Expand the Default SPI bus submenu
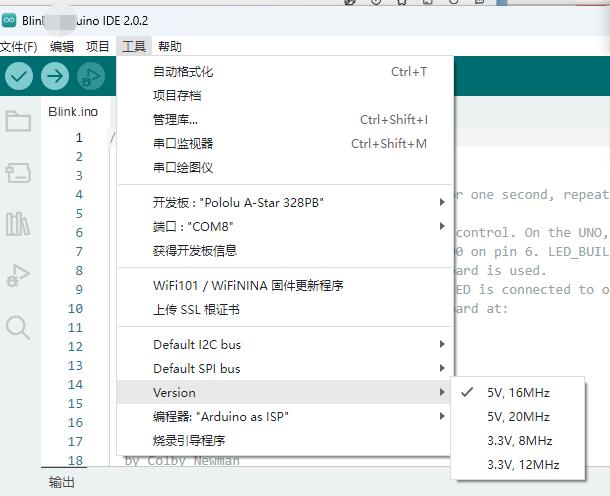This screenshot has width=610, height=496. pos(285,368)
